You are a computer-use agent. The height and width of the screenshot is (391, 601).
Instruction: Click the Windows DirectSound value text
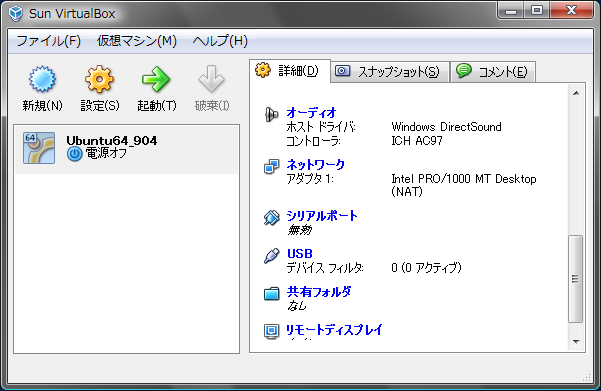(x=446, y=127)
